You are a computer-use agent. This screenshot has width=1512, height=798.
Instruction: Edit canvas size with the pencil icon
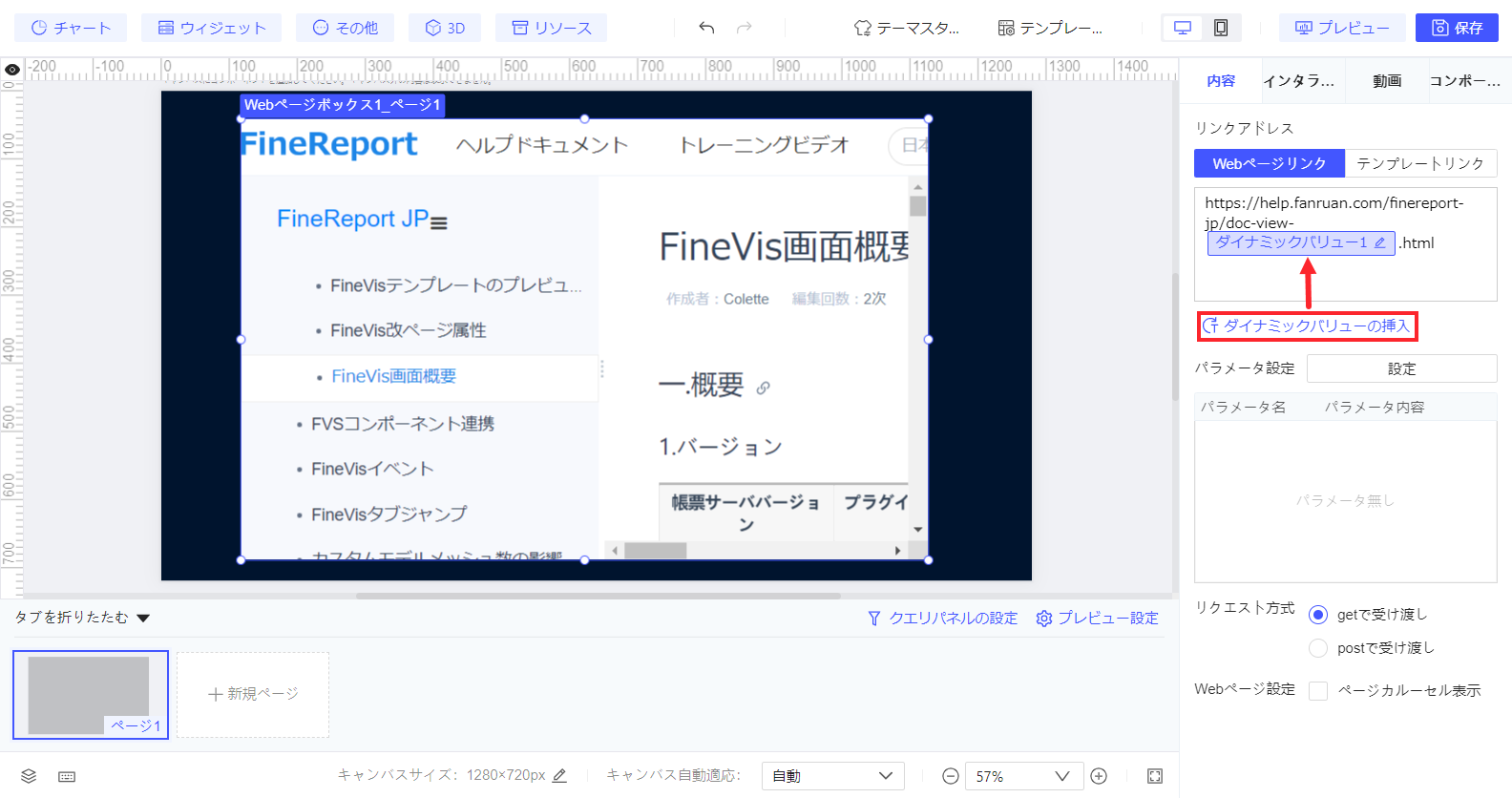pos(559,776)
